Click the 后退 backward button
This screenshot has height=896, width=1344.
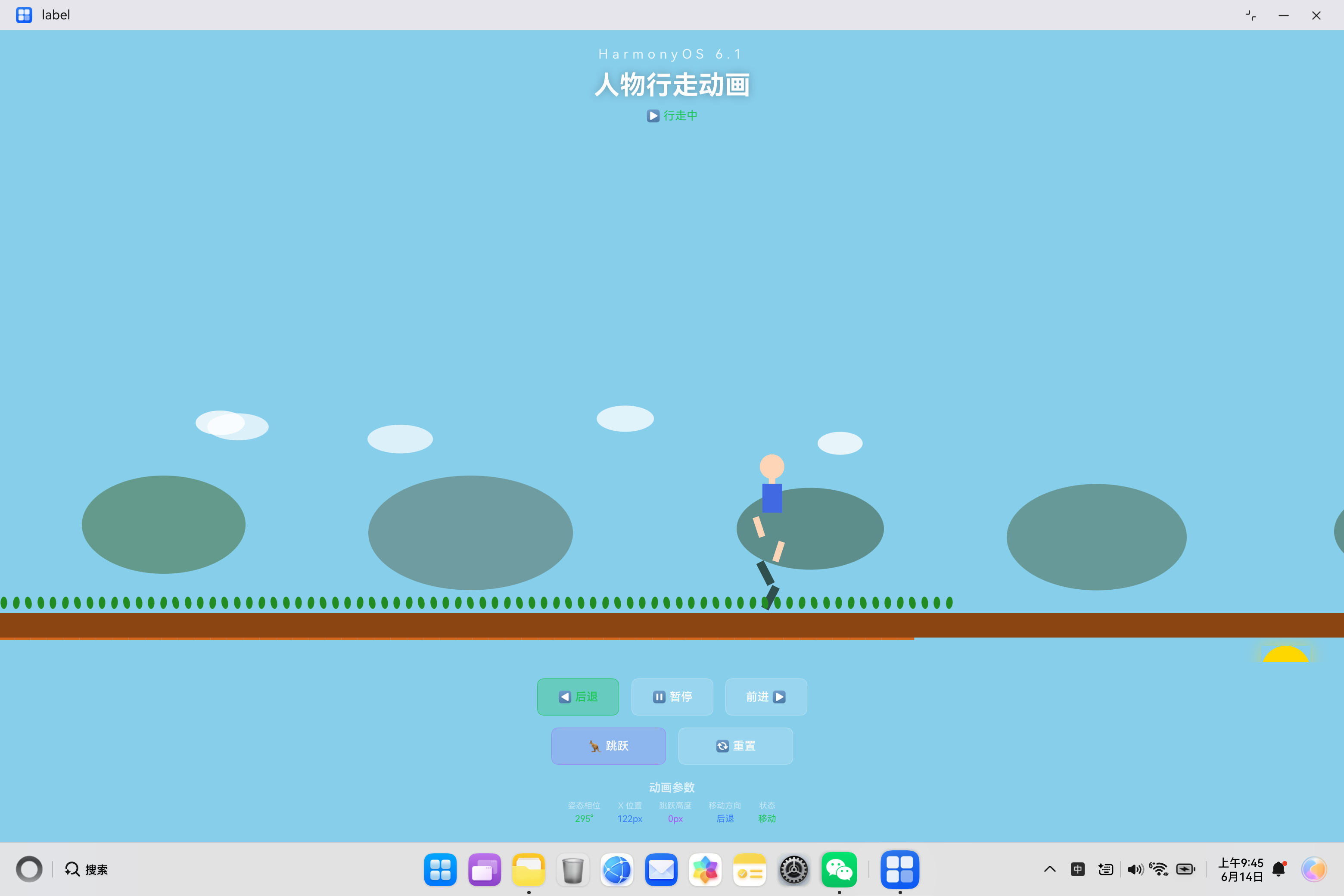pos(578,697)
